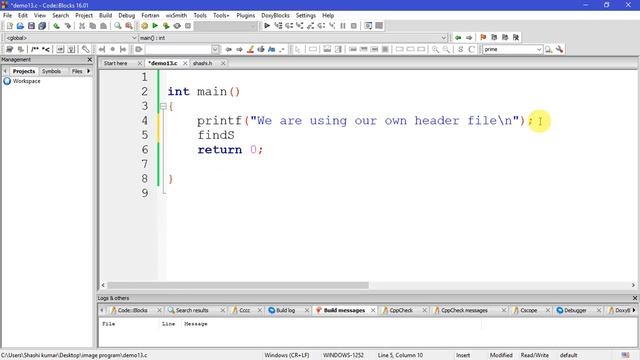The width and height of the screenshot is (640, 360).
Task: Close the Build messages tab
Action: pyautogui.click(x=373, y=310)
